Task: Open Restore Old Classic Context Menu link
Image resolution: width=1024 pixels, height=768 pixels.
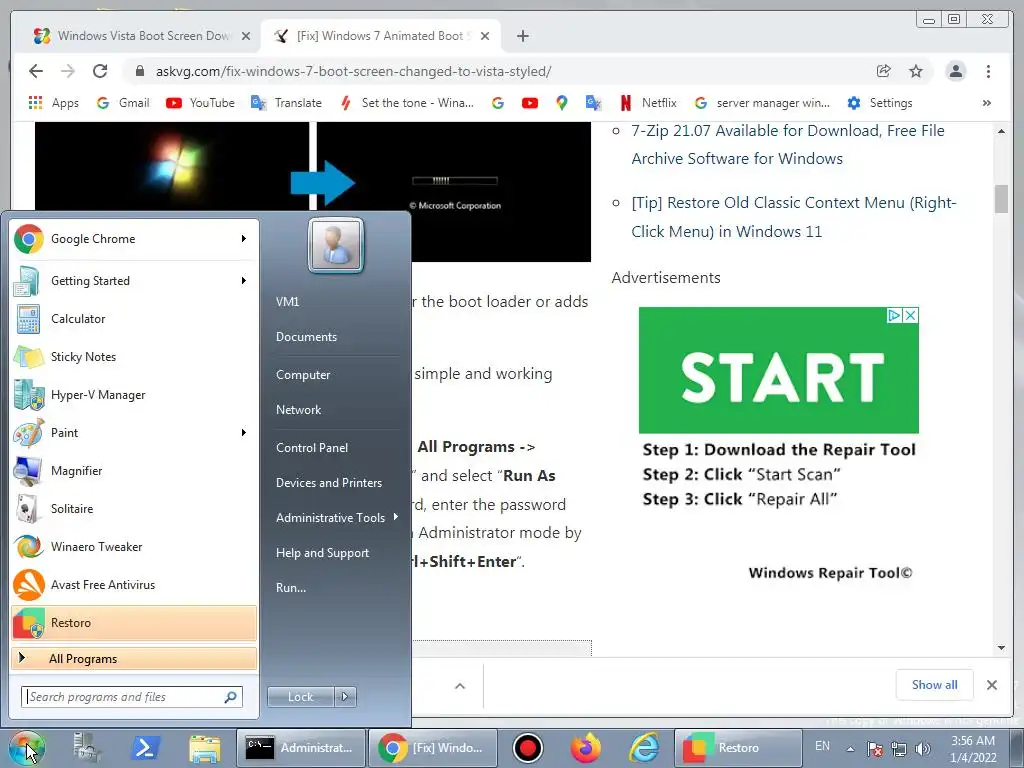Action: (793, 217)
